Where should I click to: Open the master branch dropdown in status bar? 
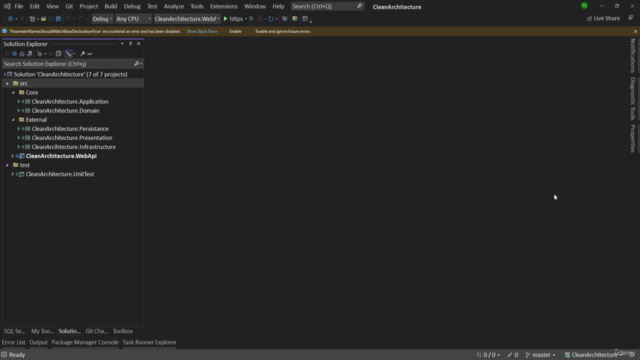pos(541,355)
